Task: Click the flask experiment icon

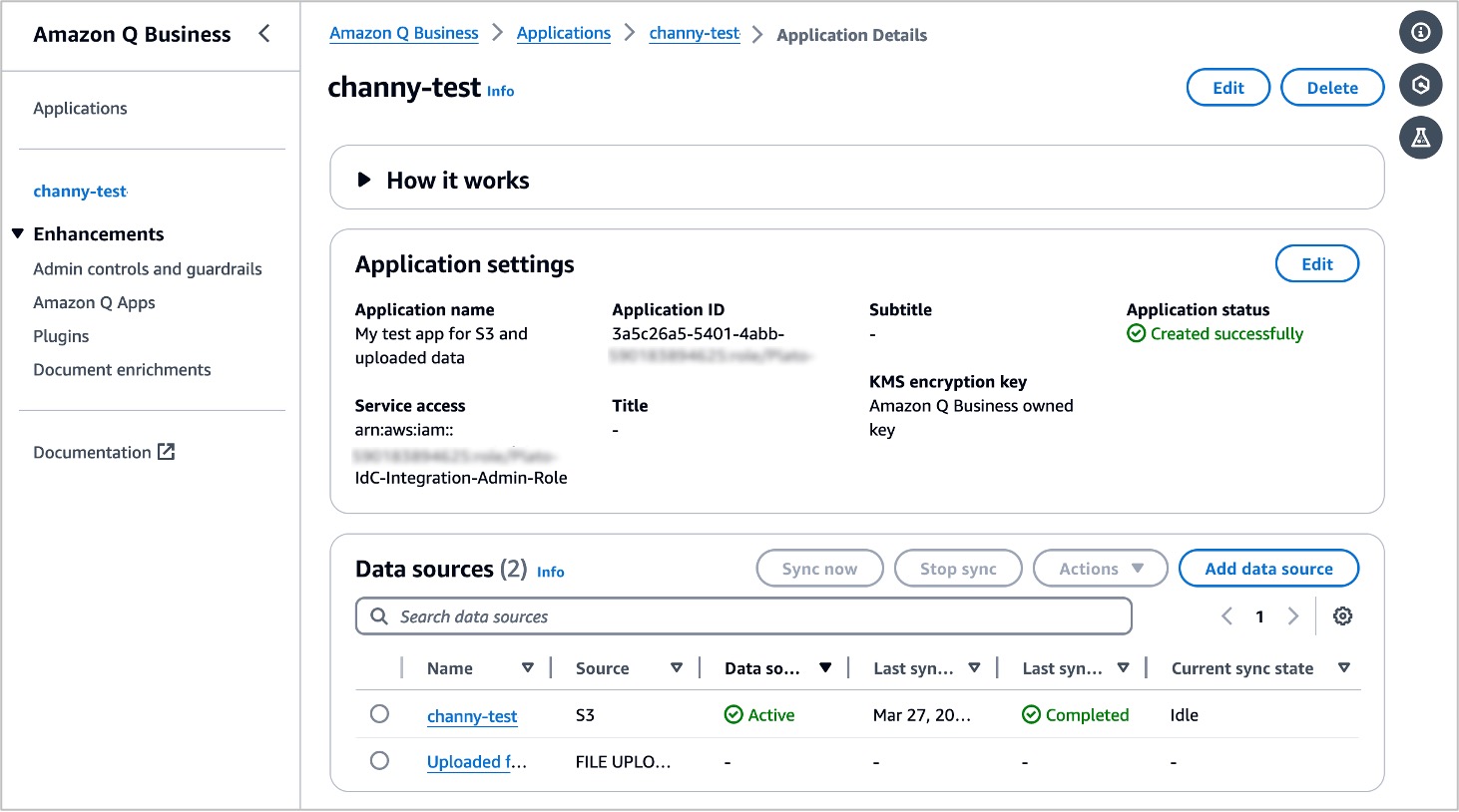Action: tap(1420, 138)
